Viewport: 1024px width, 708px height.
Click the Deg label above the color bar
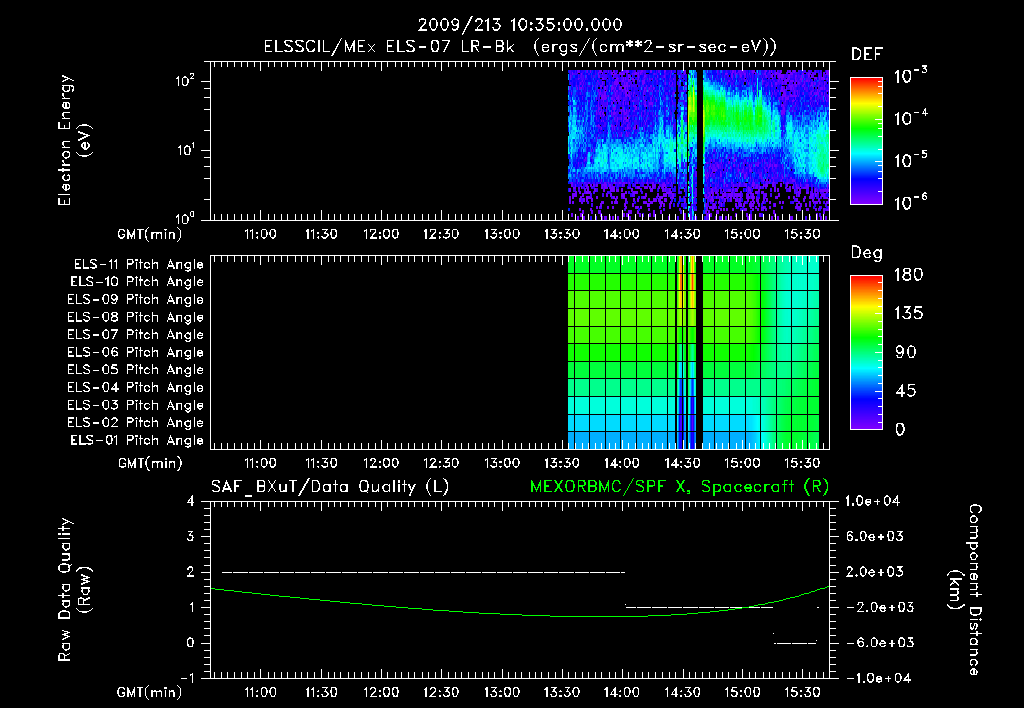coord(867,253)
